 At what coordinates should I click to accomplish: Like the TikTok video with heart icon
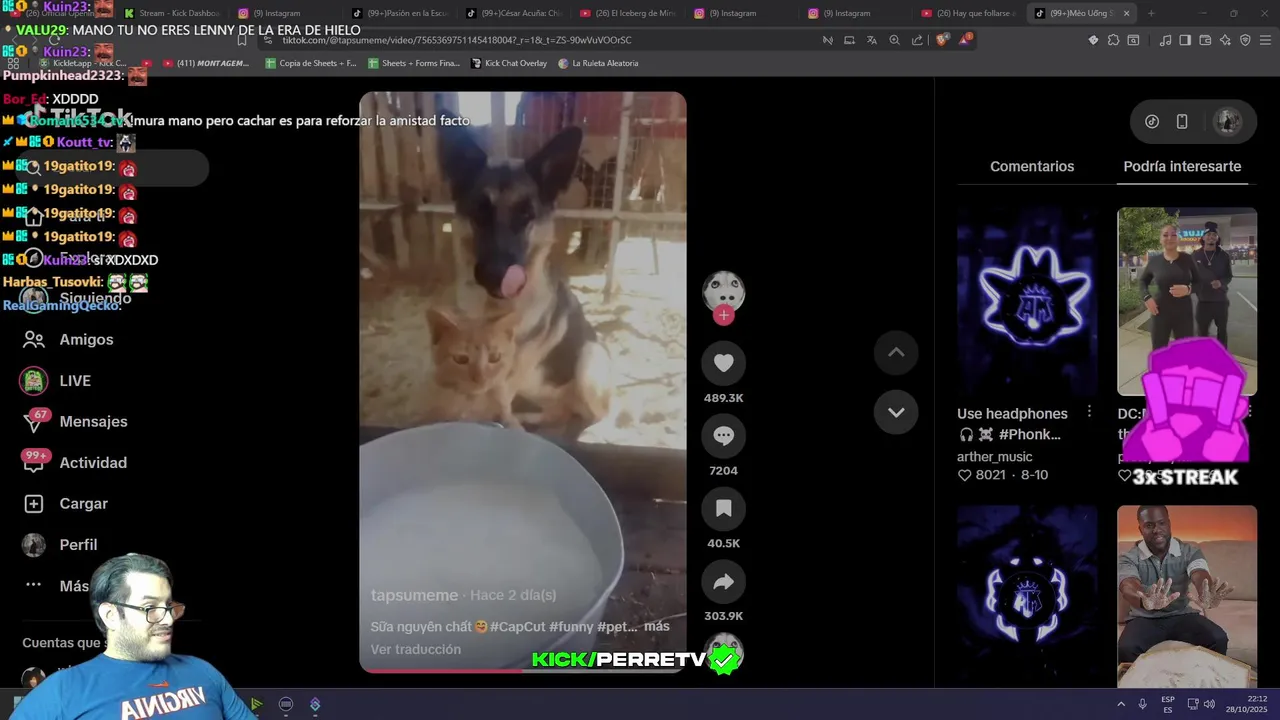[723, 363]
